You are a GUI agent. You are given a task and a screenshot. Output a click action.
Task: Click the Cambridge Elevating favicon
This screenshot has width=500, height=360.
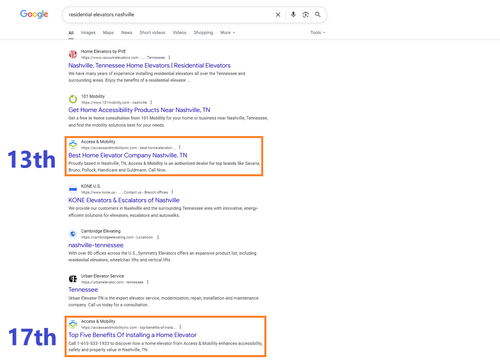tap(73, 234)
